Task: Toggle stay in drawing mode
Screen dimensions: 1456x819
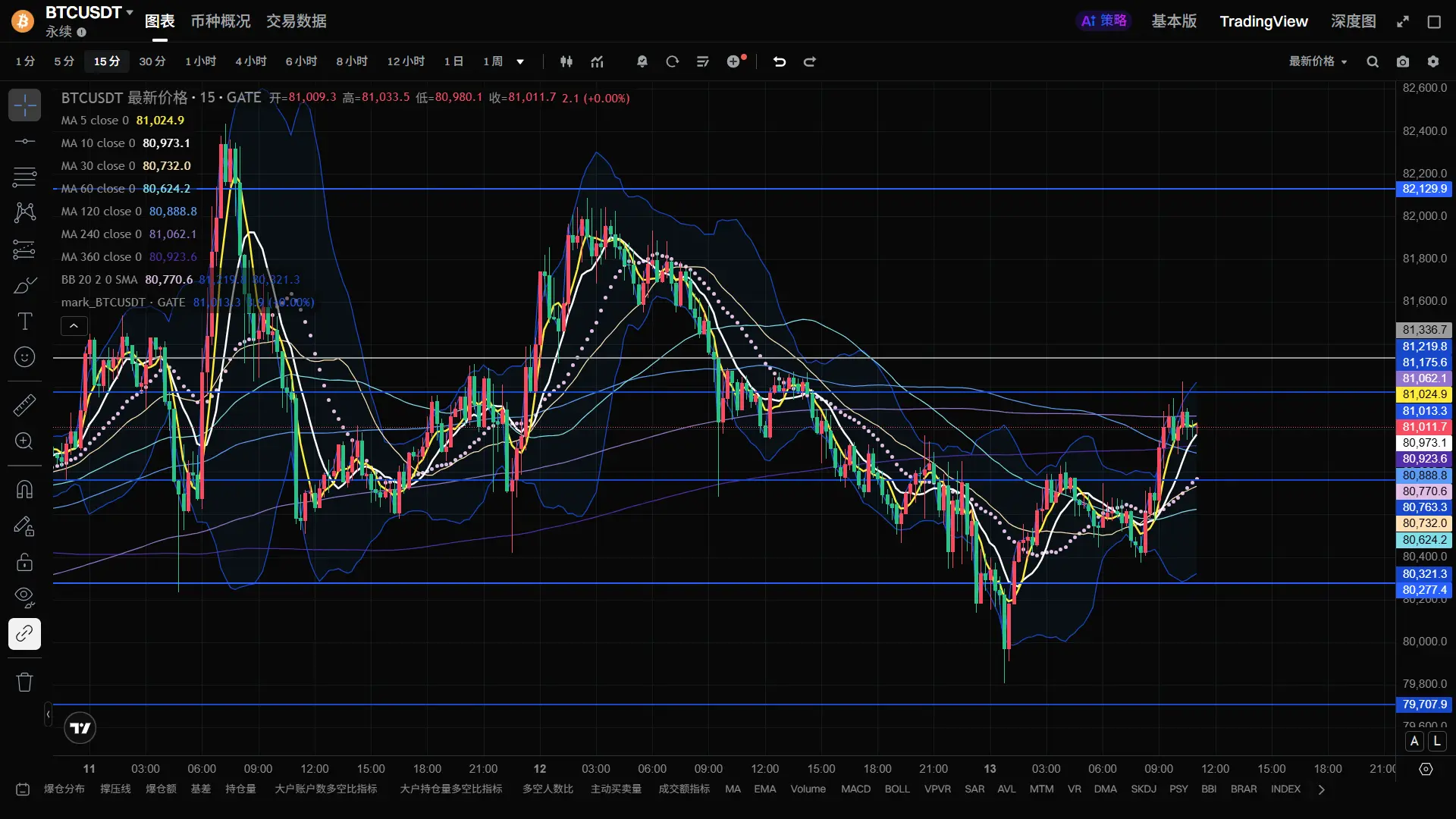Action: (24, 526)
